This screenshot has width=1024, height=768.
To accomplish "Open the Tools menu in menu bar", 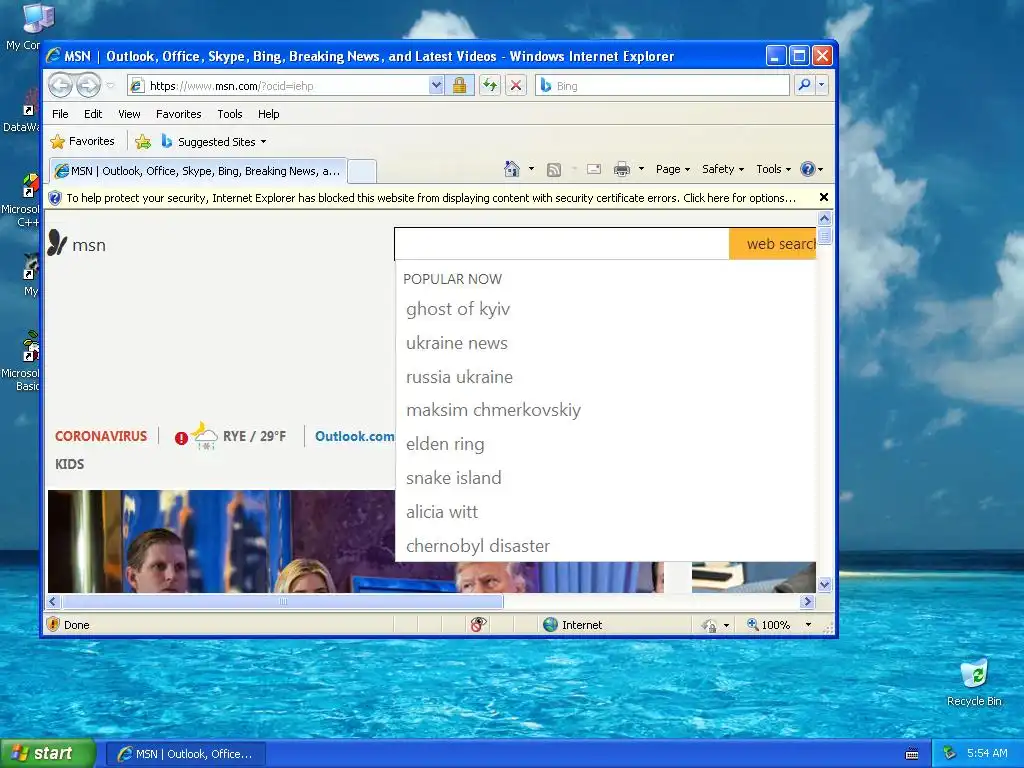I will tap(229, 114).
